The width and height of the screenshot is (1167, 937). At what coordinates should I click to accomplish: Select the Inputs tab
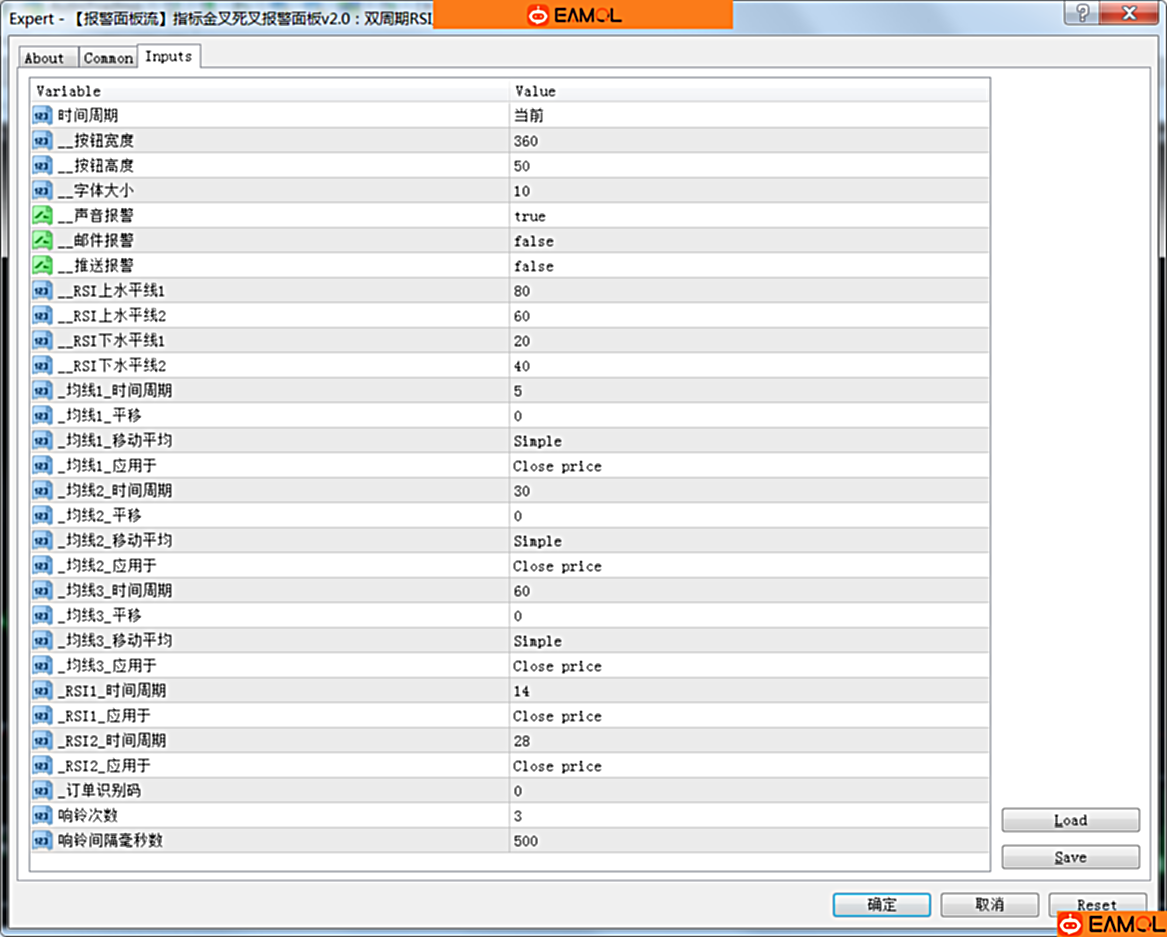[168, 57]
